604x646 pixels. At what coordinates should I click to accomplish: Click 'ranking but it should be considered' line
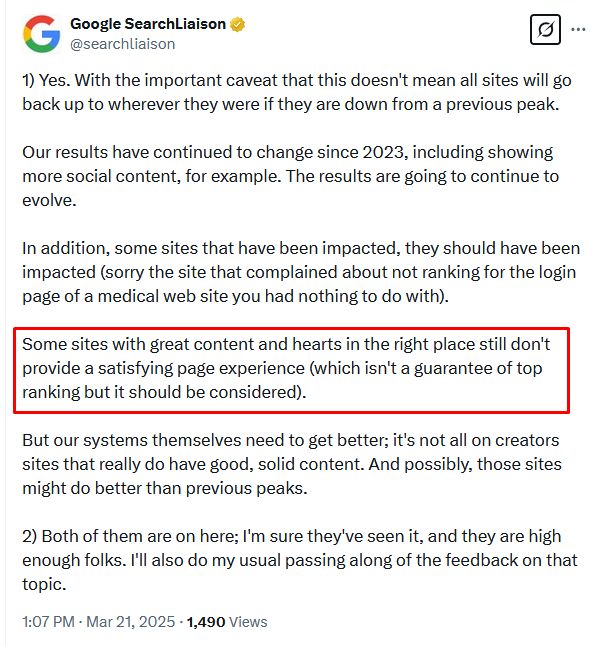pyautogui.click(x=164, y=392)
